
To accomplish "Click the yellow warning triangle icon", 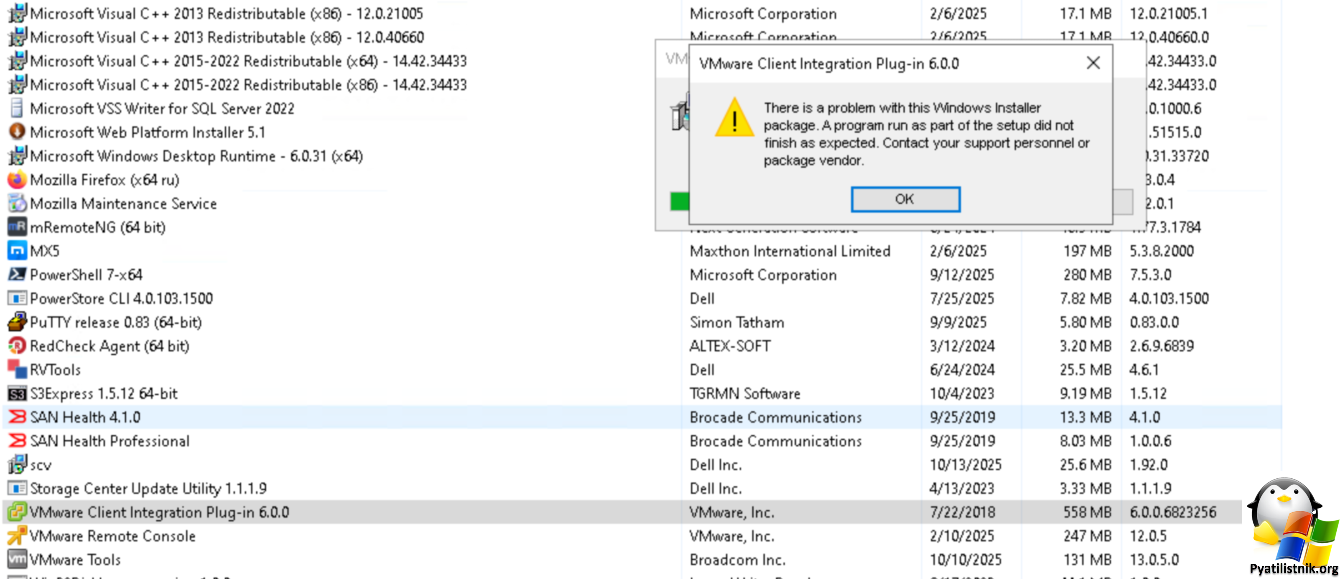I will pos(735,118).
